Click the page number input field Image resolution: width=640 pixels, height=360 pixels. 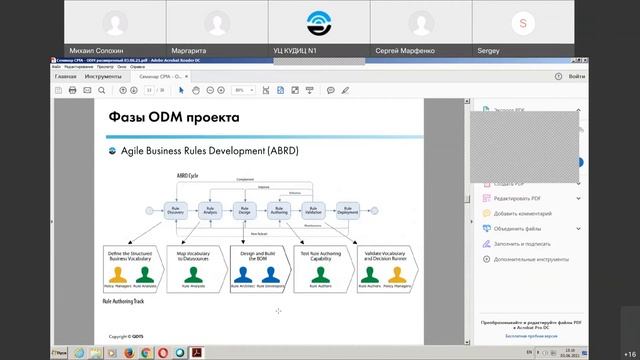(149, 90)
